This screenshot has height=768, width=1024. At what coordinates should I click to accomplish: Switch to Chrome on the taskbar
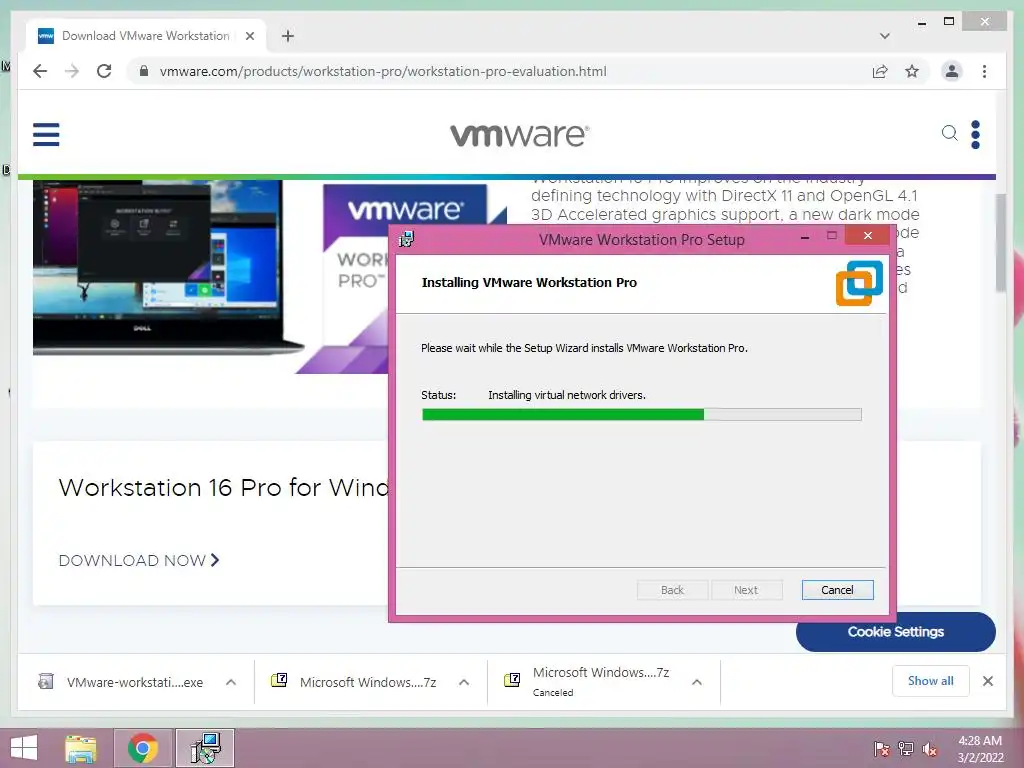143,748
